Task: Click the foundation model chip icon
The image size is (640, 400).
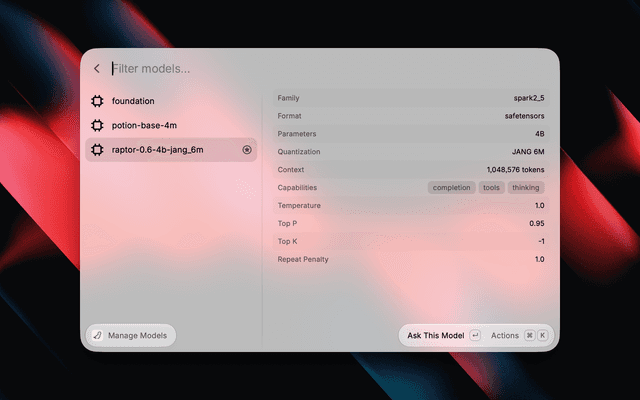Action: [97, 101]
